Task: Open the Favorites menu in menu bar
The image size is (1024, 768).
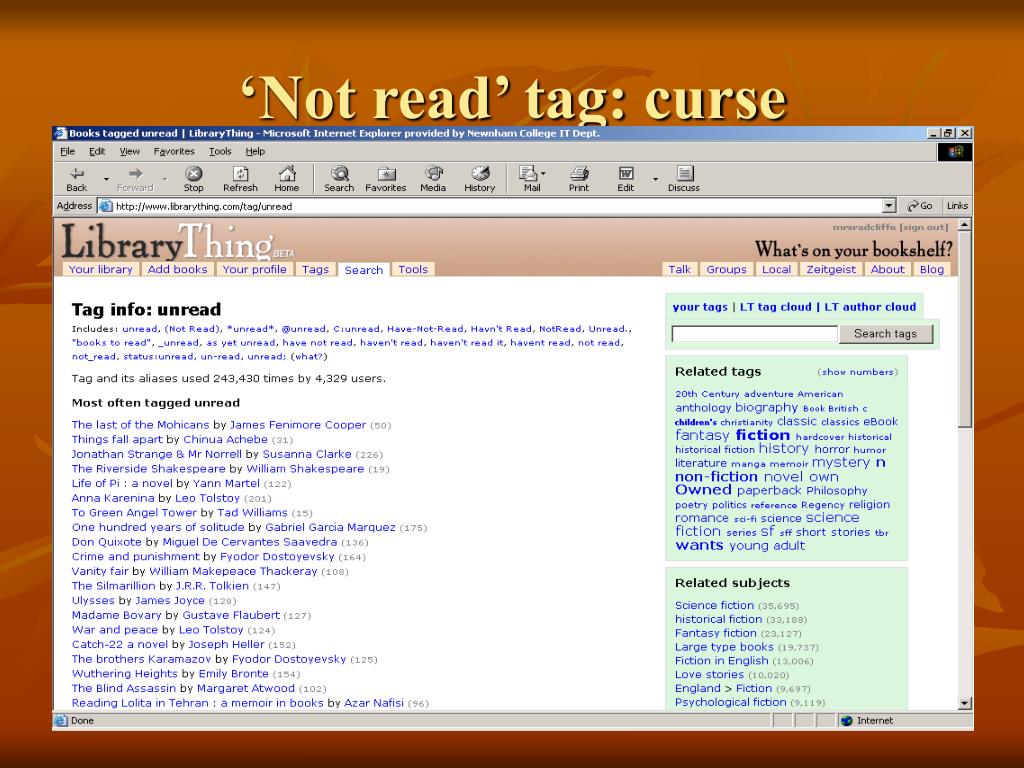Action: click(x=174, y=152)
